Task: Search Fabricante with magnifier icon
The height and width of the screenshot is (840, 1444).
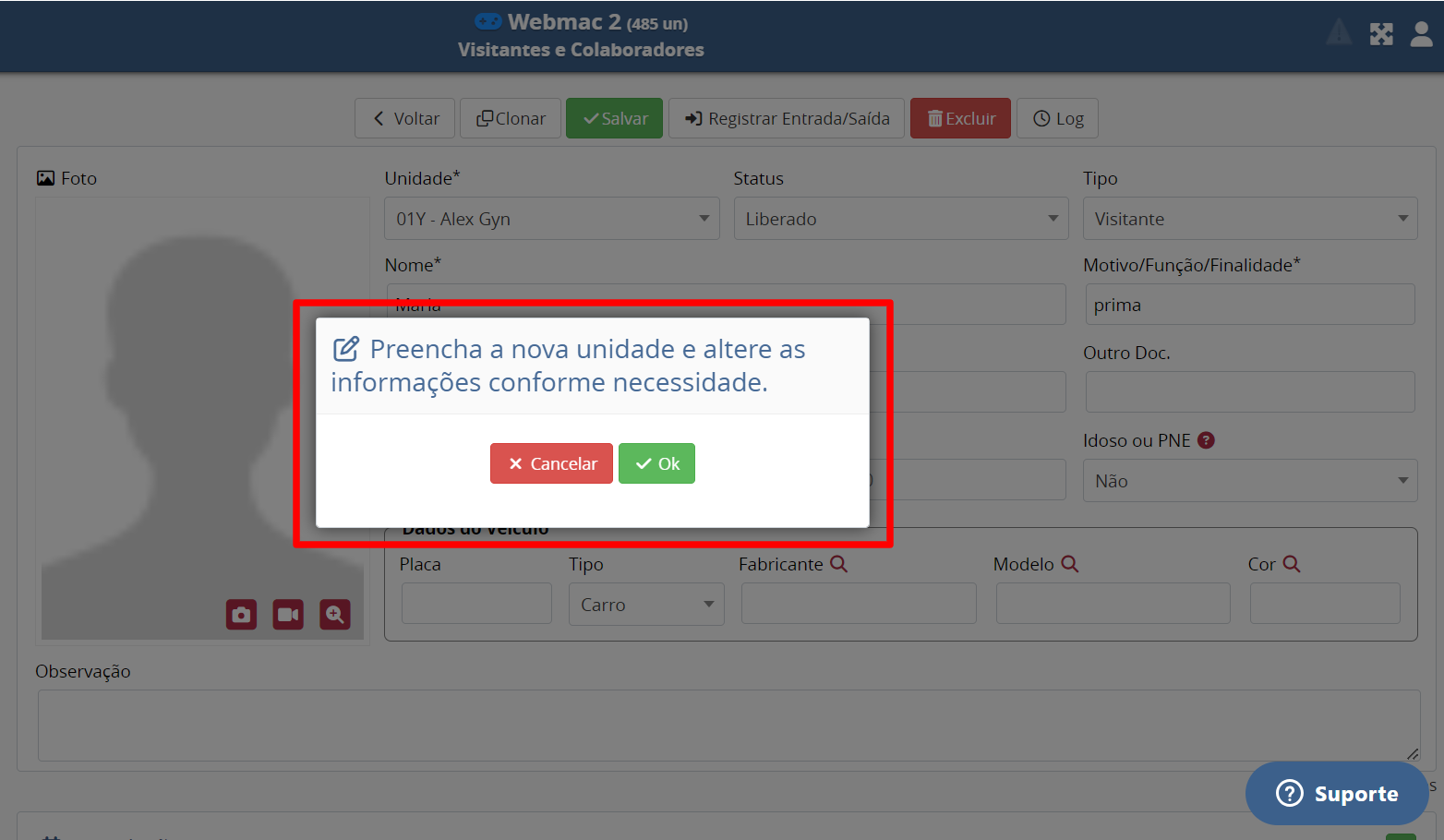Action: coord(838,564)
